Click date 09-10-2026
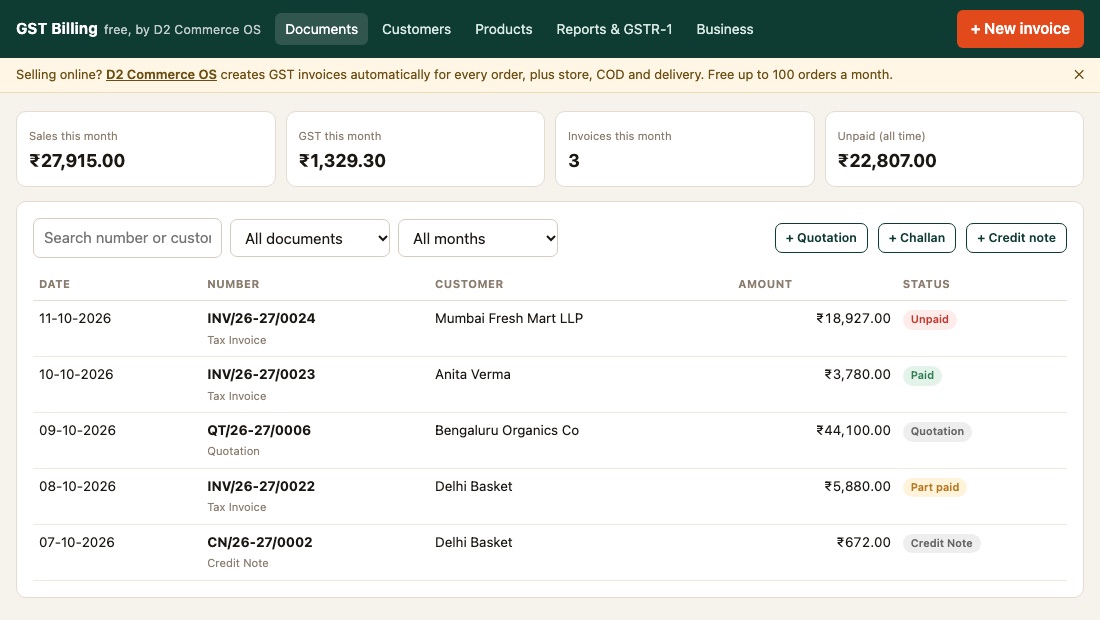 [77, 431]
